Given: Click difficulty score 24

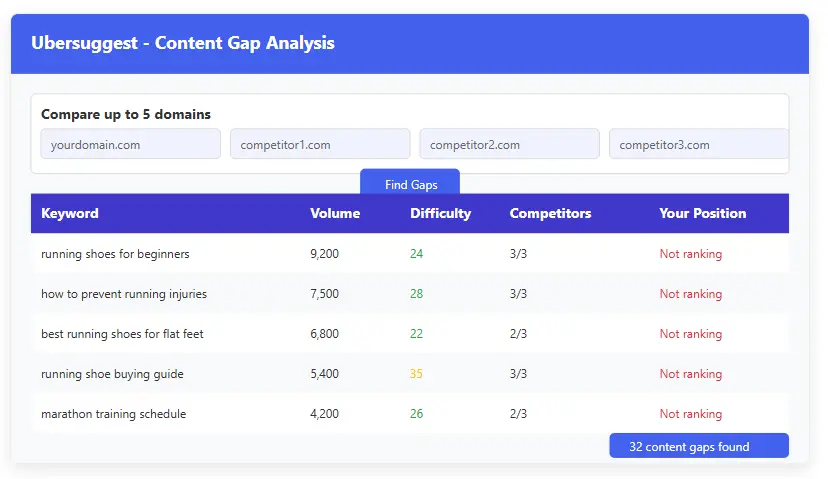Looking at the screenshot, I should click(x=417, y=254).
